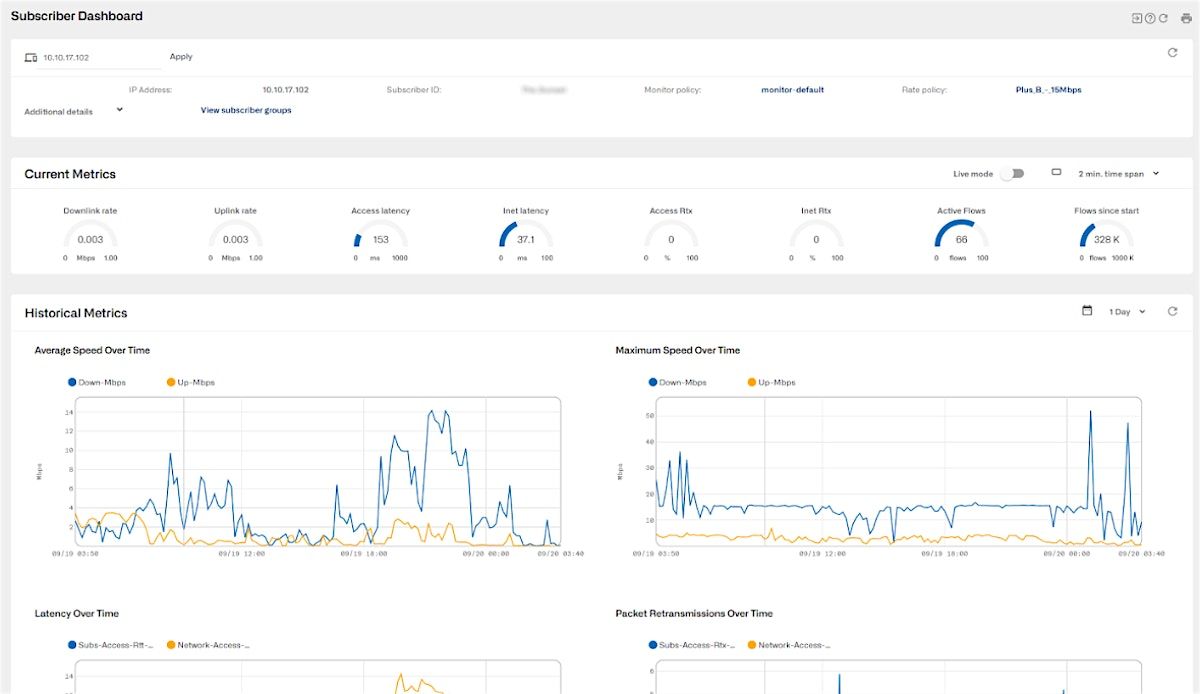Open the 1 Day range dropdown

coord(1127,312)
